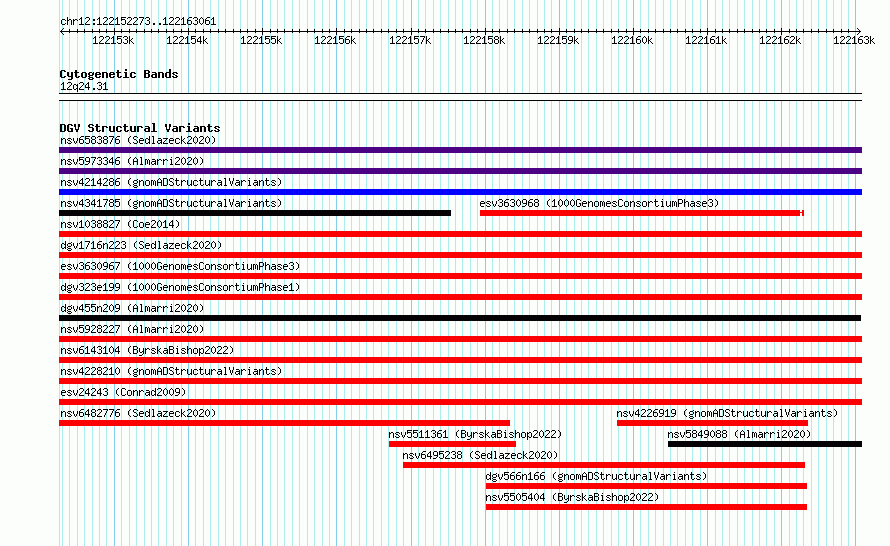Screen dimensions: 890x546
Task: Click the short red bar below esv3630968
Action: point(641,213)
